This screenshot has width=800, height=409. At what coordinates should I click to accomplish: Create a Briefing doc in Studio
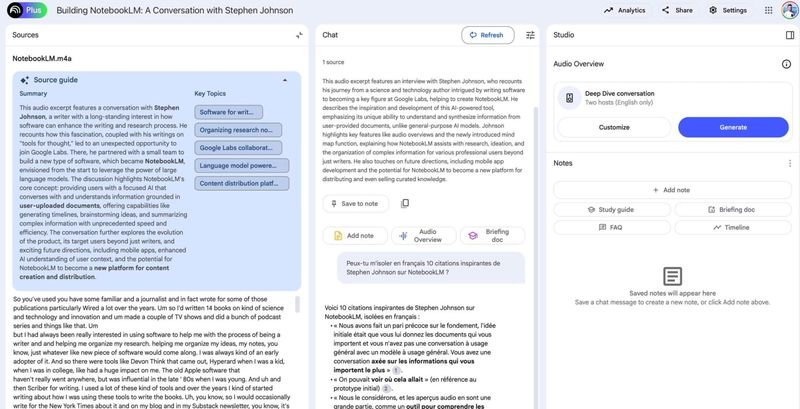(733, 210)
